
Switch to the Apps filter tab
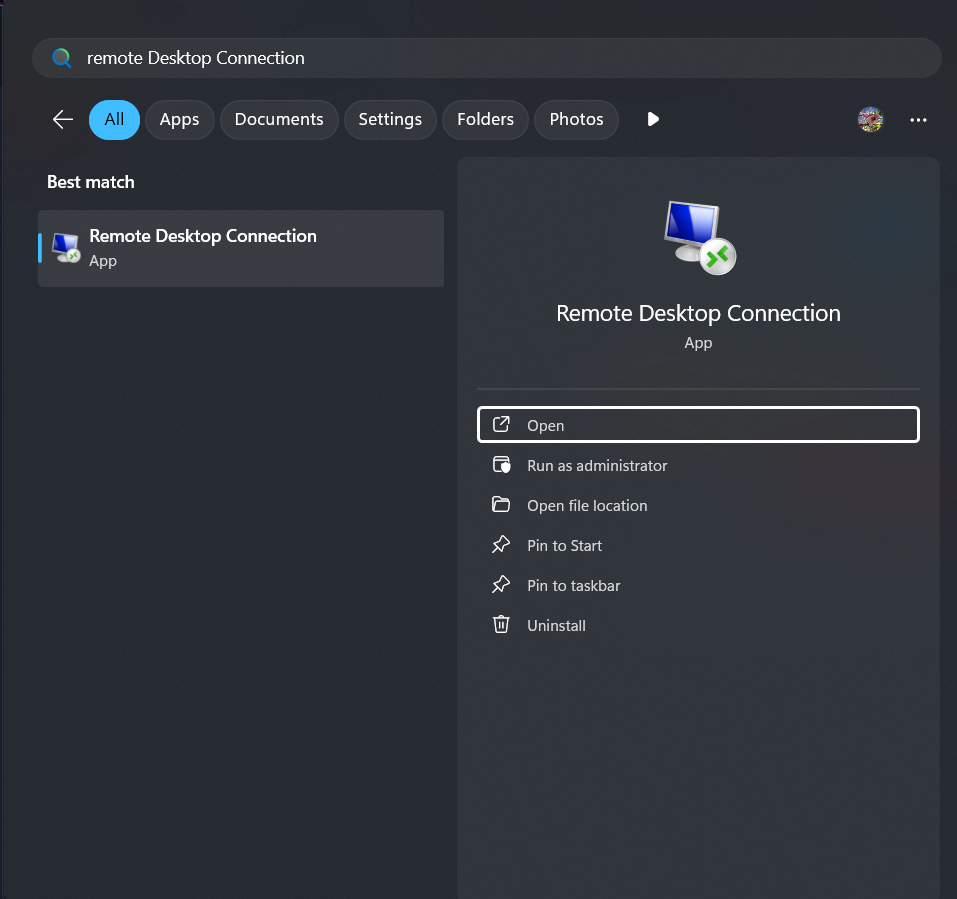(179, 120)
